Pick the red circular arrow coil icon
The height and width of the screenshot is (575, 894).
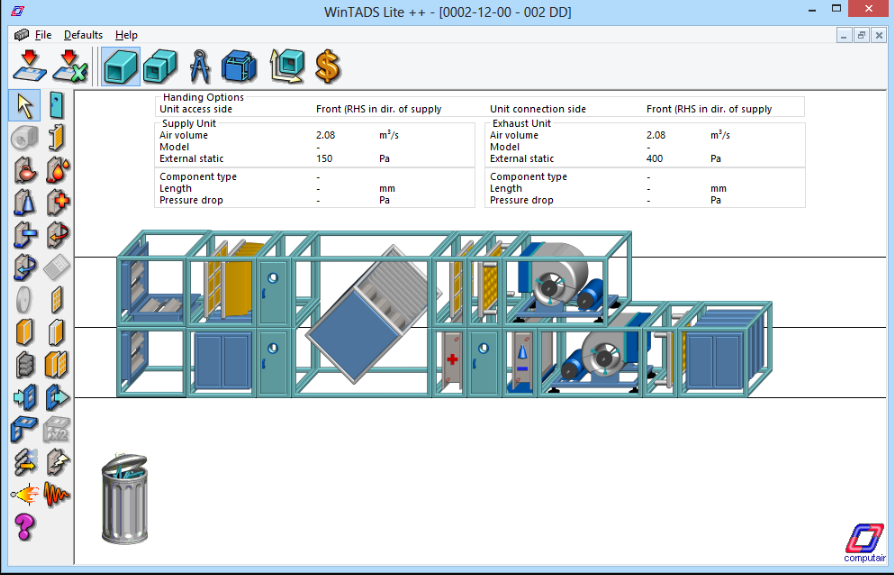coord(56,235)
